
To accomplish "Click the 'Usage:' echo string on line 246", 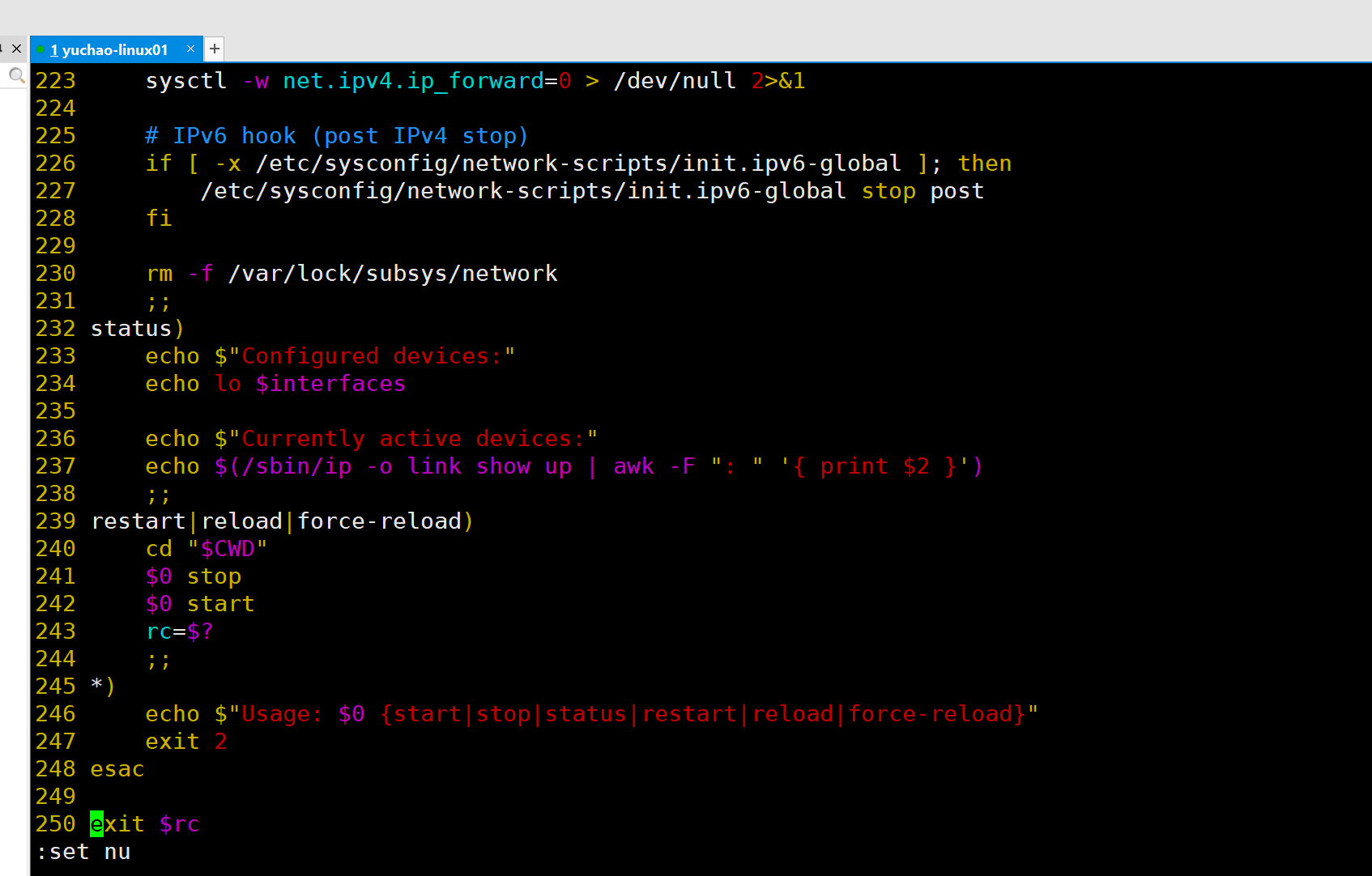I will click(x=281, y=714).
